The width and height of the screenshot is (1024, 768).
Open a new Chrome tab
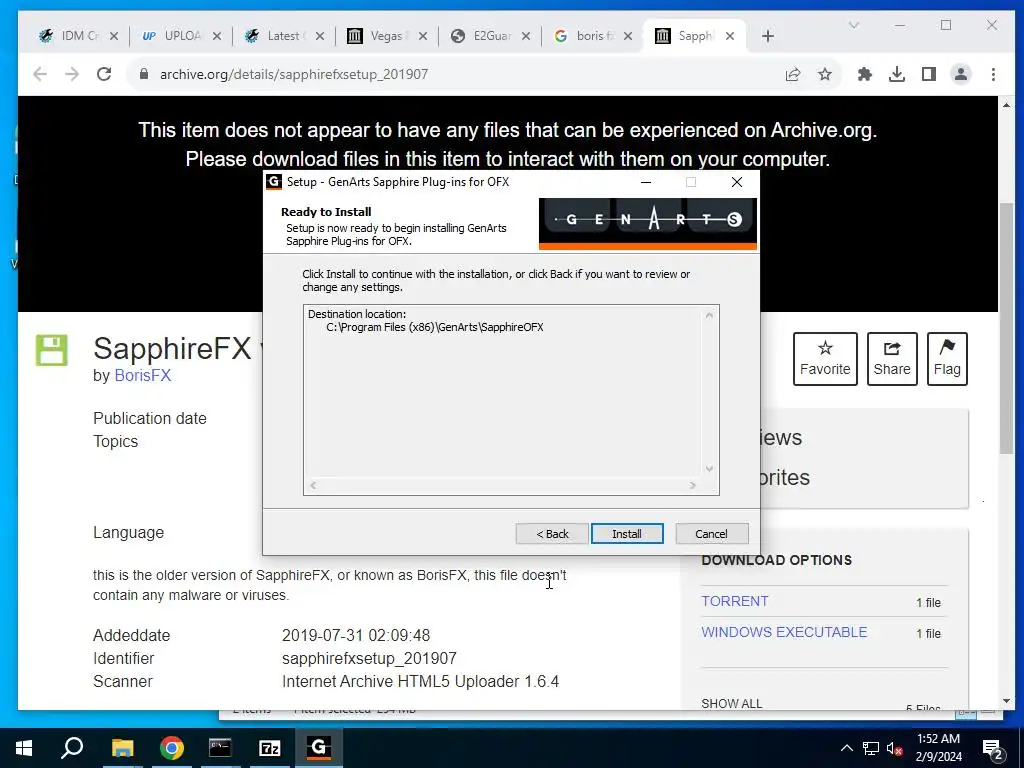point(768,36)
